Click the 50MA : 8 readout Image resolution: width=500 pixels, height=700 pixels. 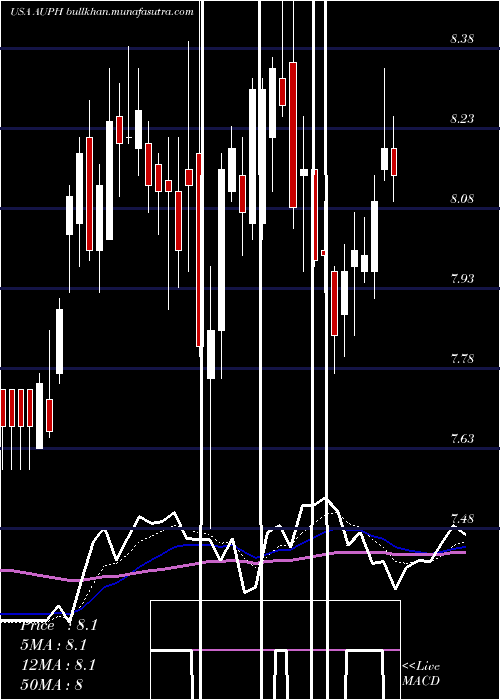[52, 684]
